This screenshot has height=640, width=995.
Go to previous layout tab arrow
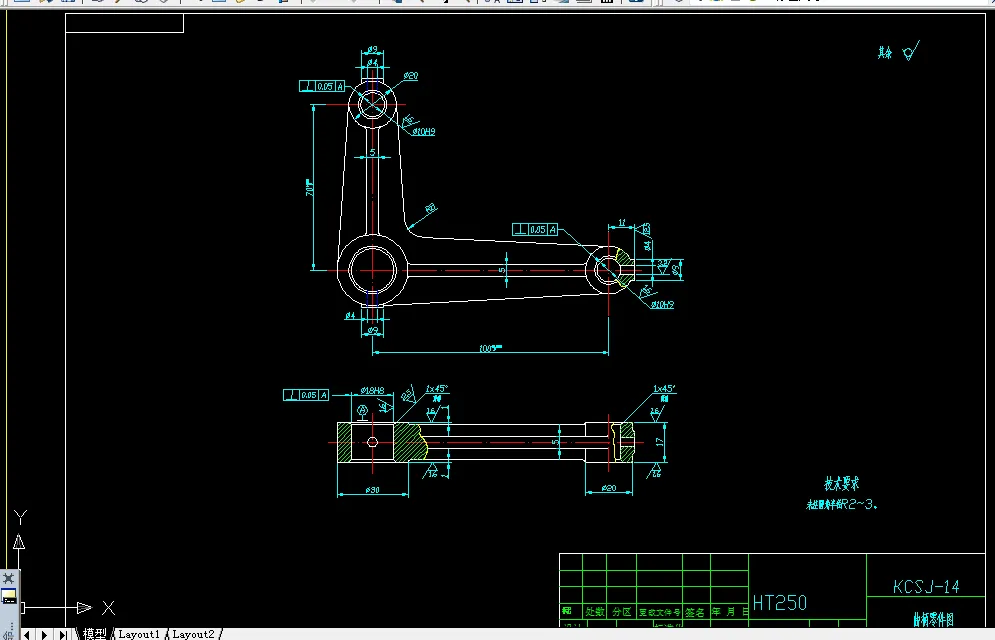pos(27,634)
